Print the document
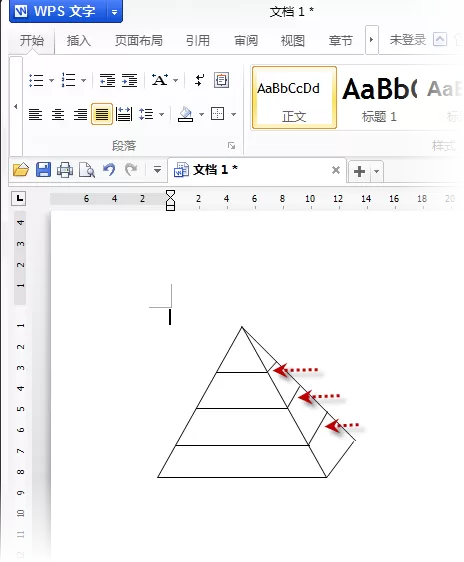 pos(65,170)
